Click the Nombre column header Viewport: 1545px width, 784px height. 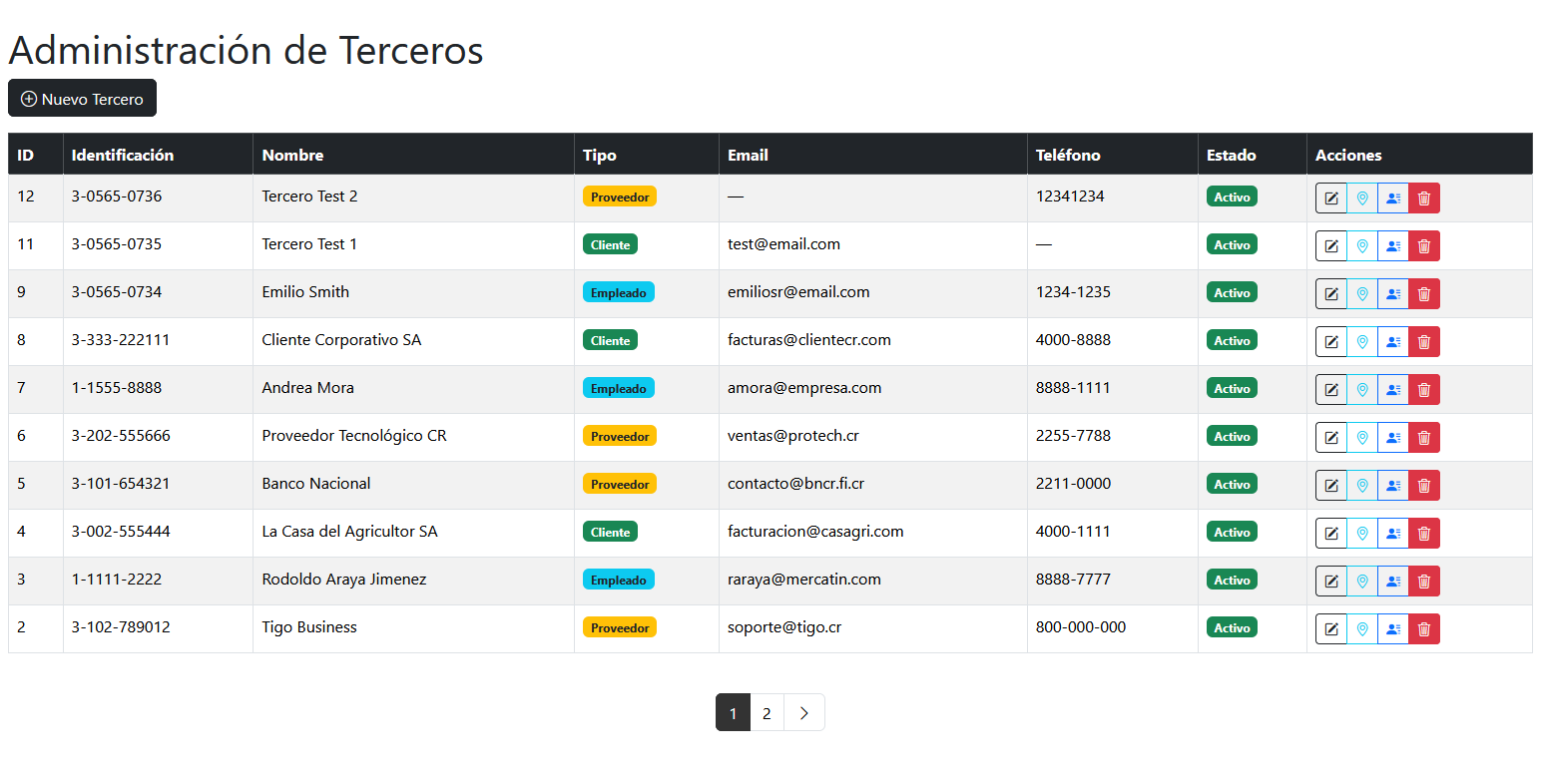point(292,155)
